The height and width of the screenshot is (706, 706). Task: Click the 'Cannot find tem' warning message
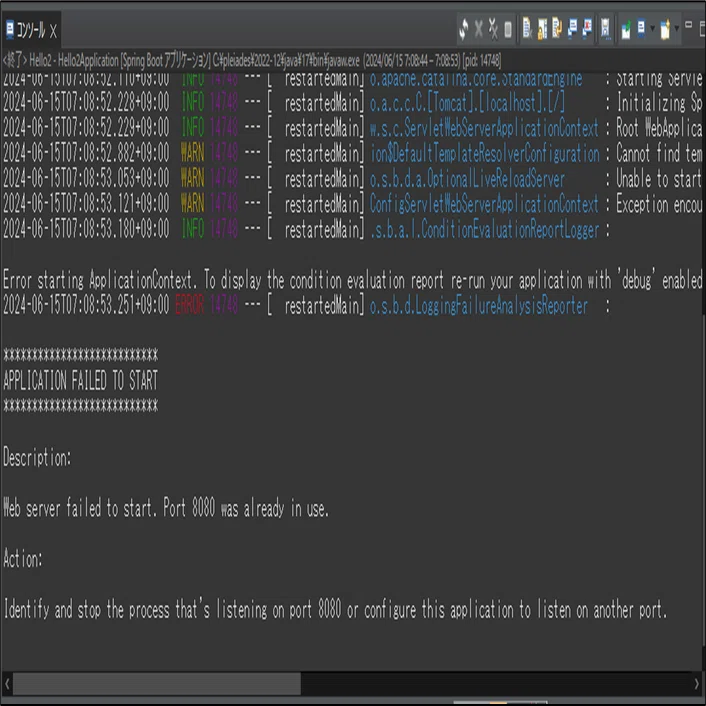tap(659, 154)
